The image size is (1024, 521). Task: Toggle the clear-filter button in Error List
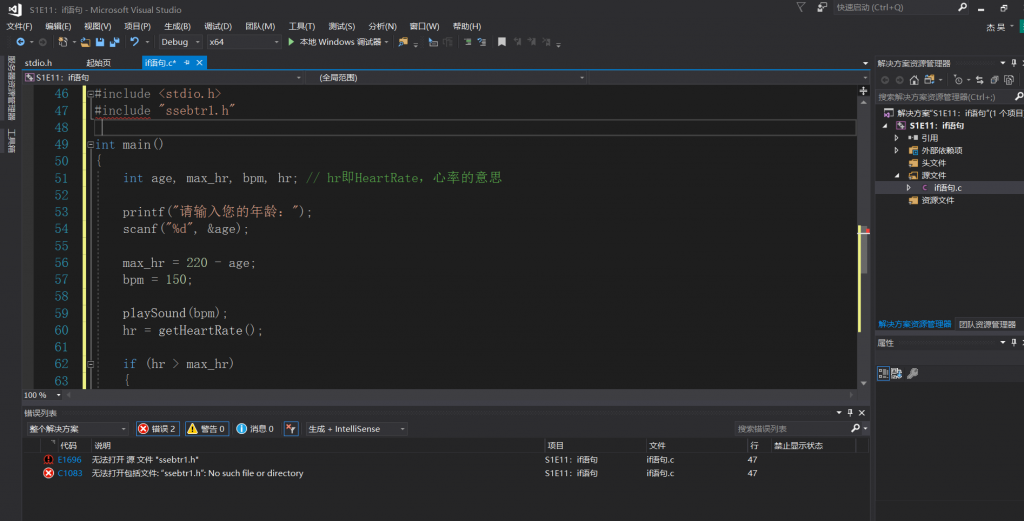[291, 429]
